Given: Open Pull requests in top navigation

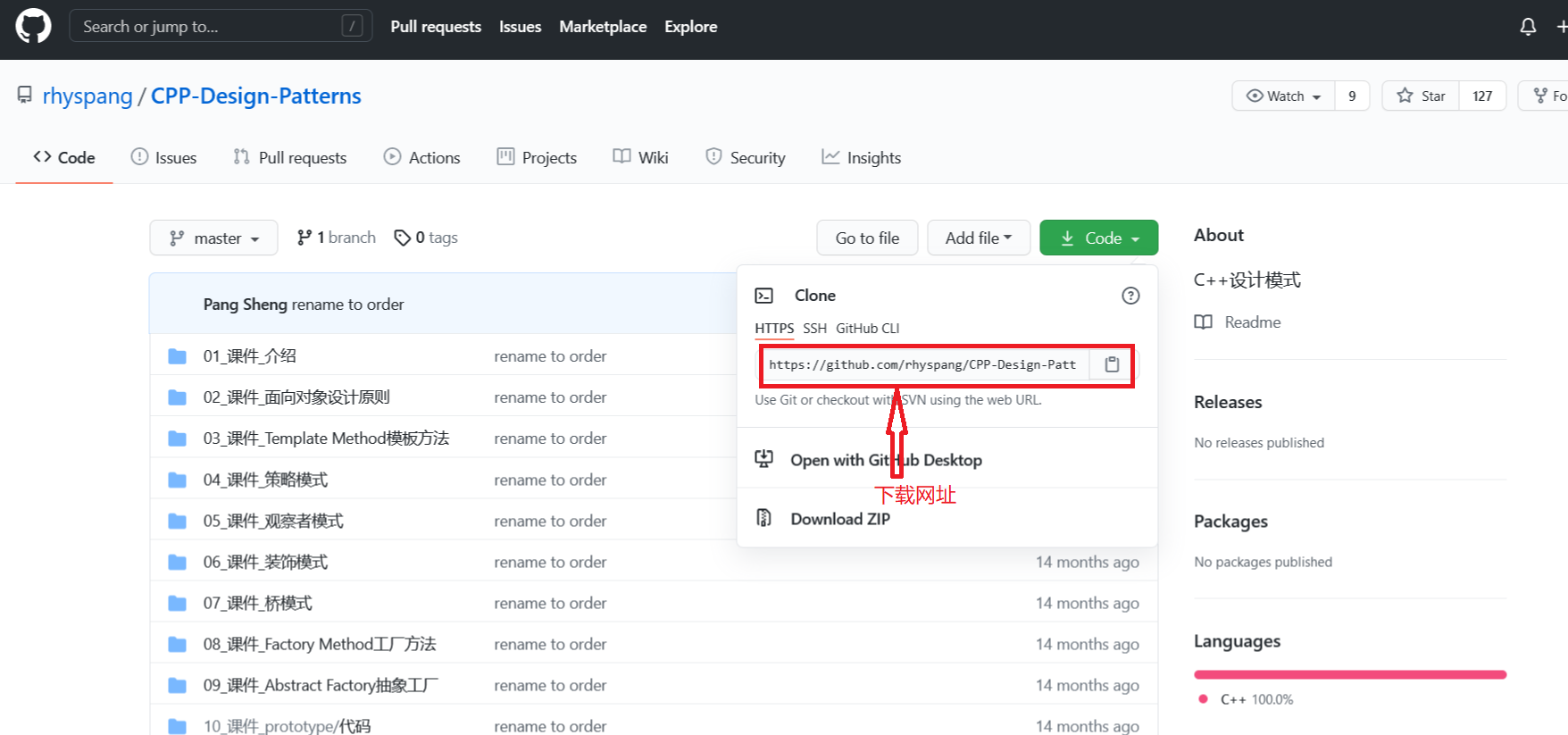Looking at the screenshot, I should coord(436,27).
